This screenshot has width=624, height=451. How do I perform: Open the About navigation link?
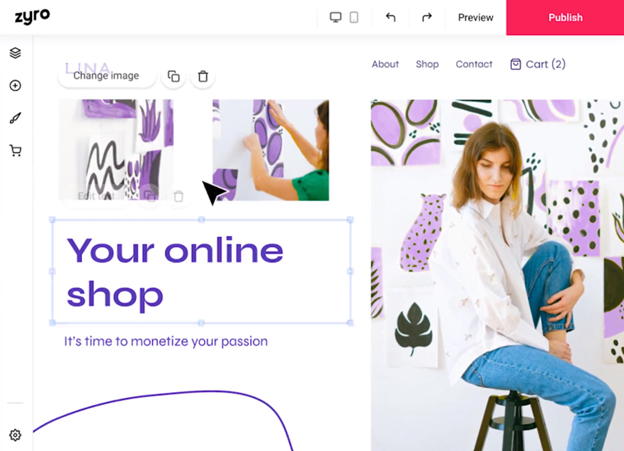click(x=385, y=64)
